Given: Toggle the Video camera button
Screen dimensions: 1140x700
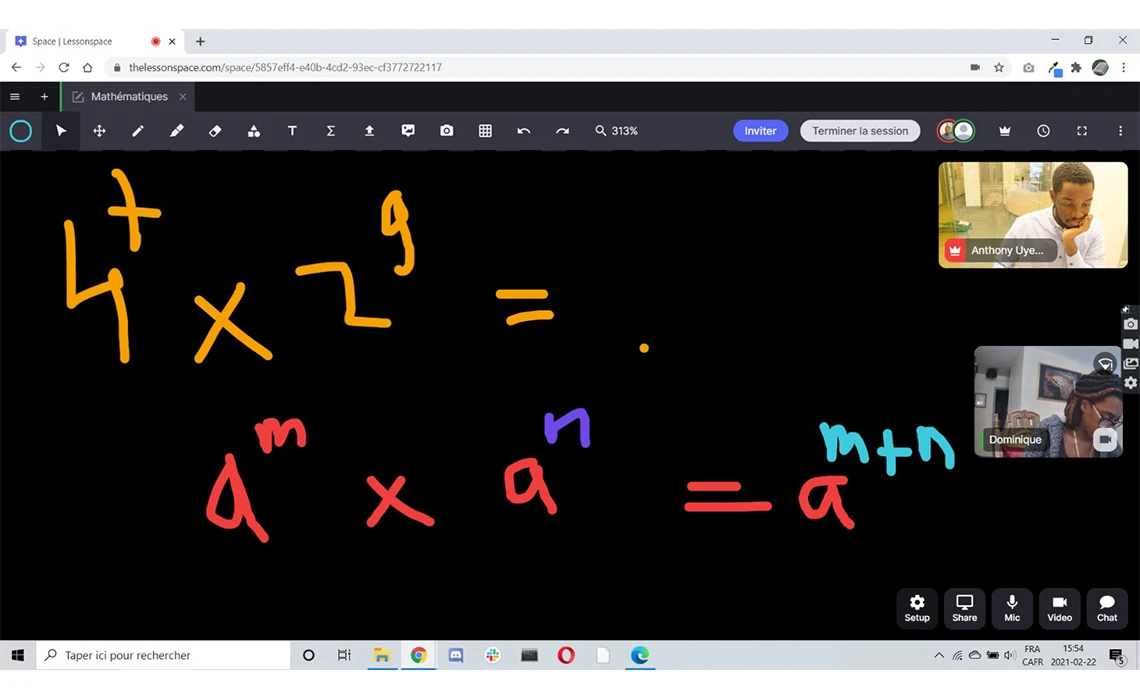Looking at the screenshot, I should (1059, 608).
